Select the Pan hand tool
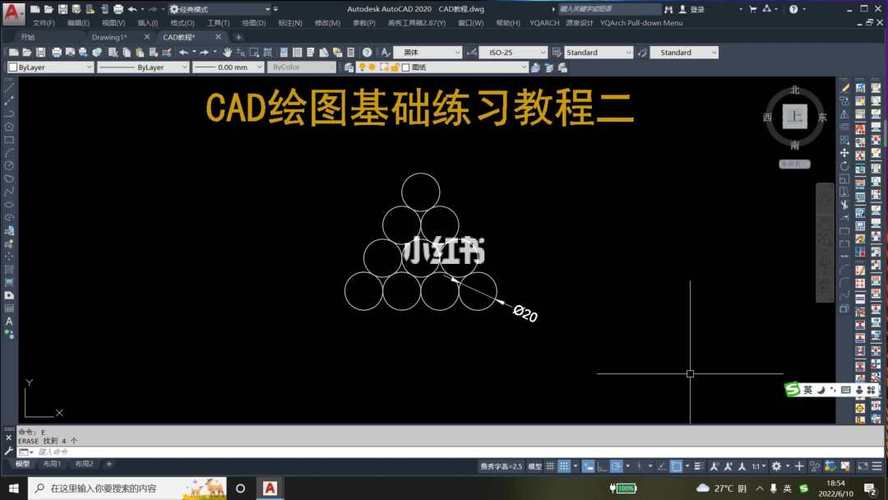 pos(227,52)
